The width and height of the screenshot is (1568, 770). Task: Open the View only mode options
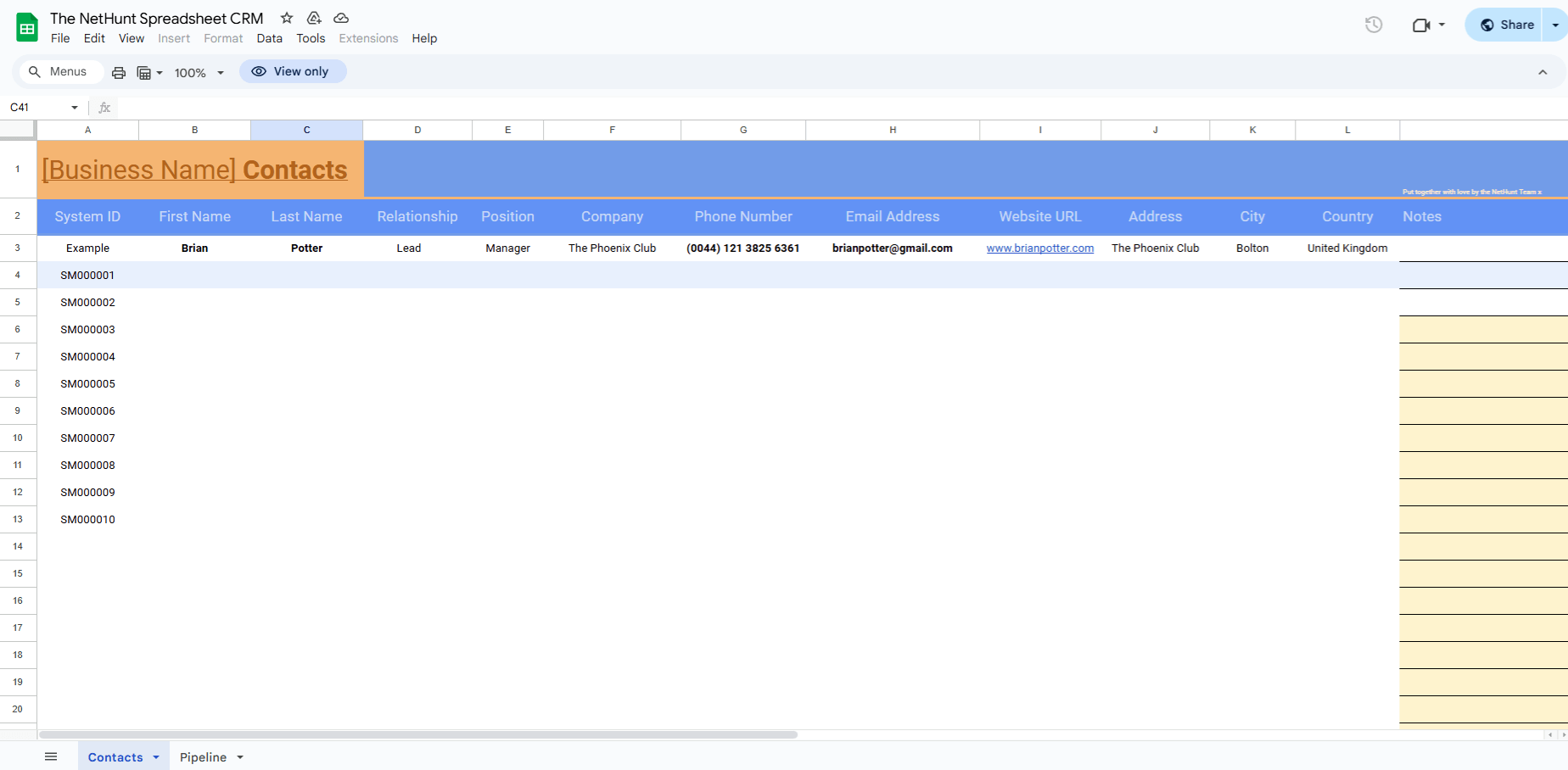(293, 71)
